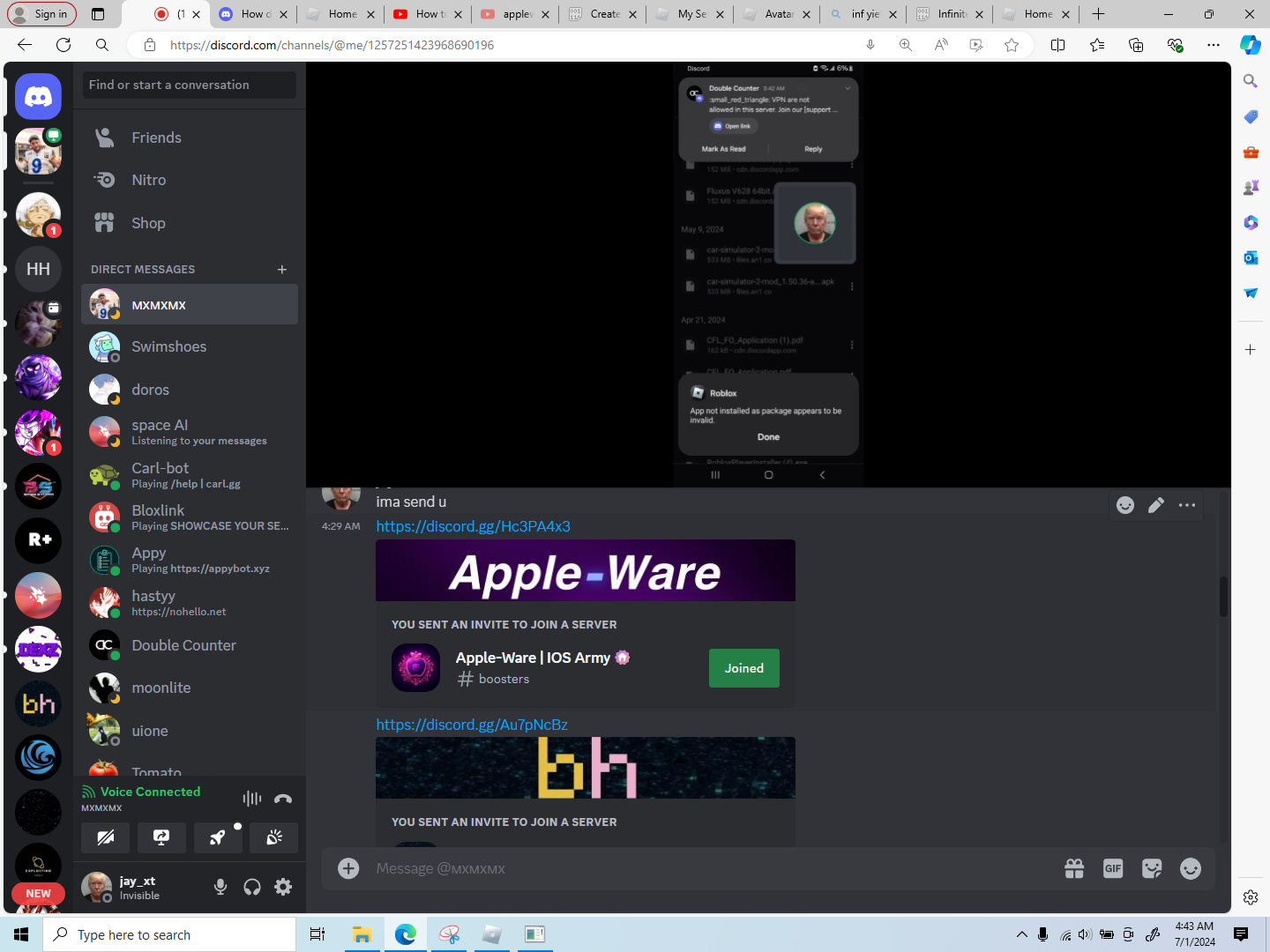Open the Voice Connected status text
Image resolution: width=1270 pixels, height=952 pixels.
pos(150,792)
